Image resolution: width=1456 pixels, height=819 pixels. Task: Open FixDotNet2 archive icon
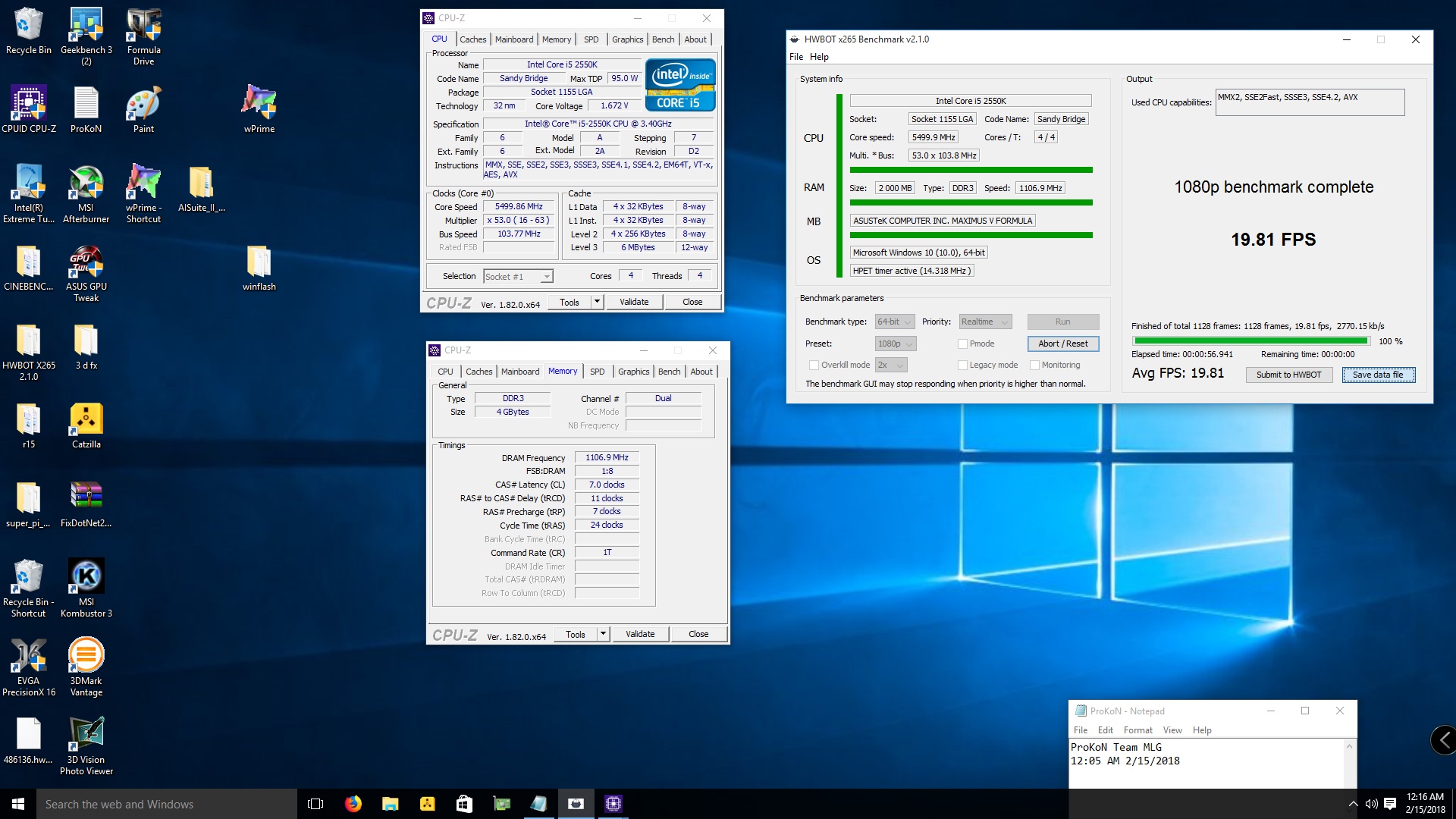(x=86, y=504)
